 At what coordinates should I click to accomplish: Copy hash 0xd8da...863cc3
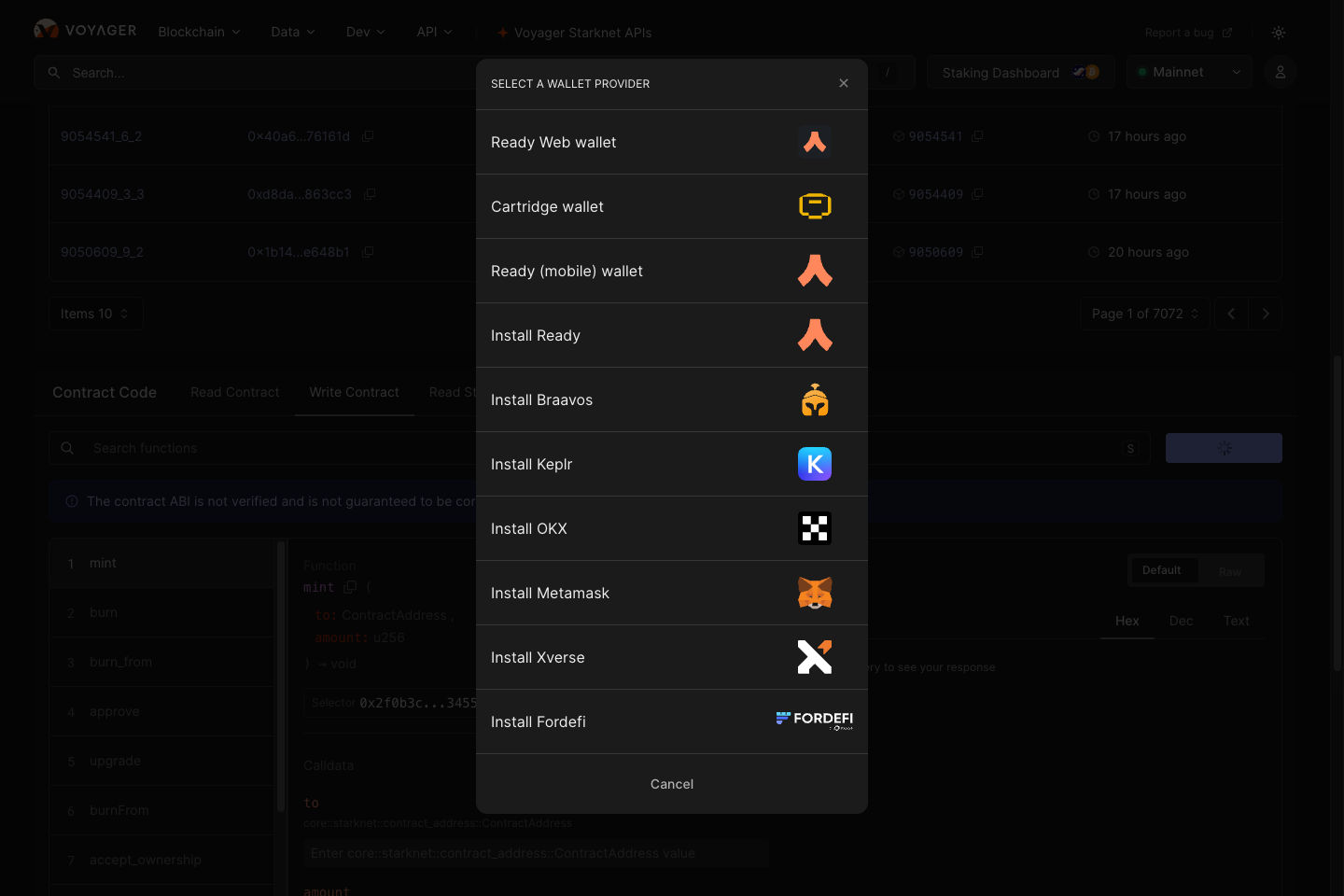[370, 194]
